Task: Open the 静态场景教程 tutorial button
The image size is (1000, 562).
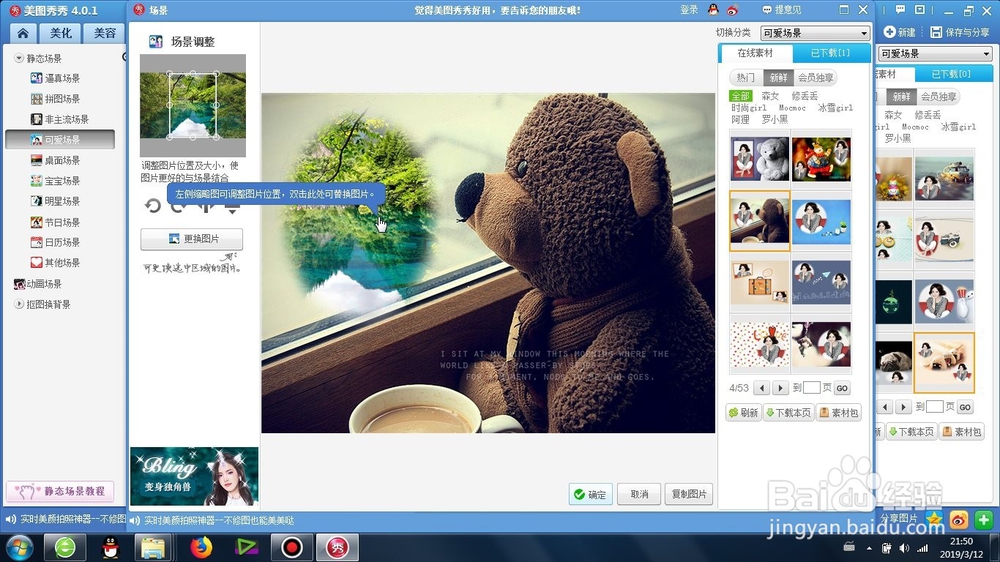Action: (60, 491)
